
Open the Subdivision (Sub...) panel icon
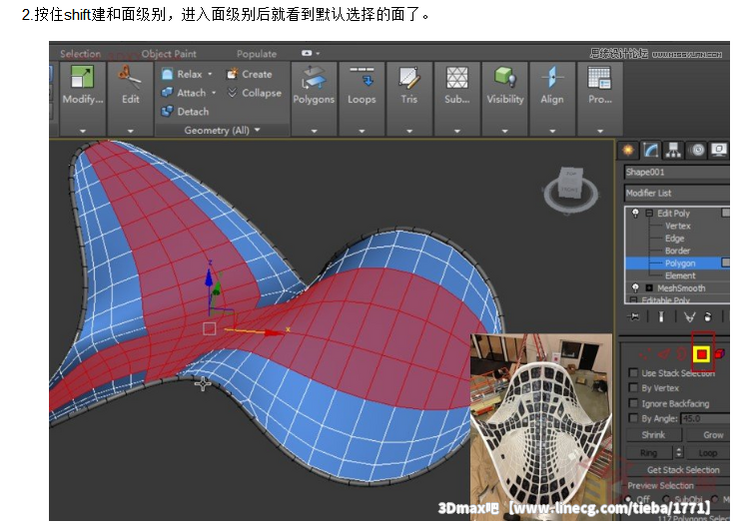457,77
